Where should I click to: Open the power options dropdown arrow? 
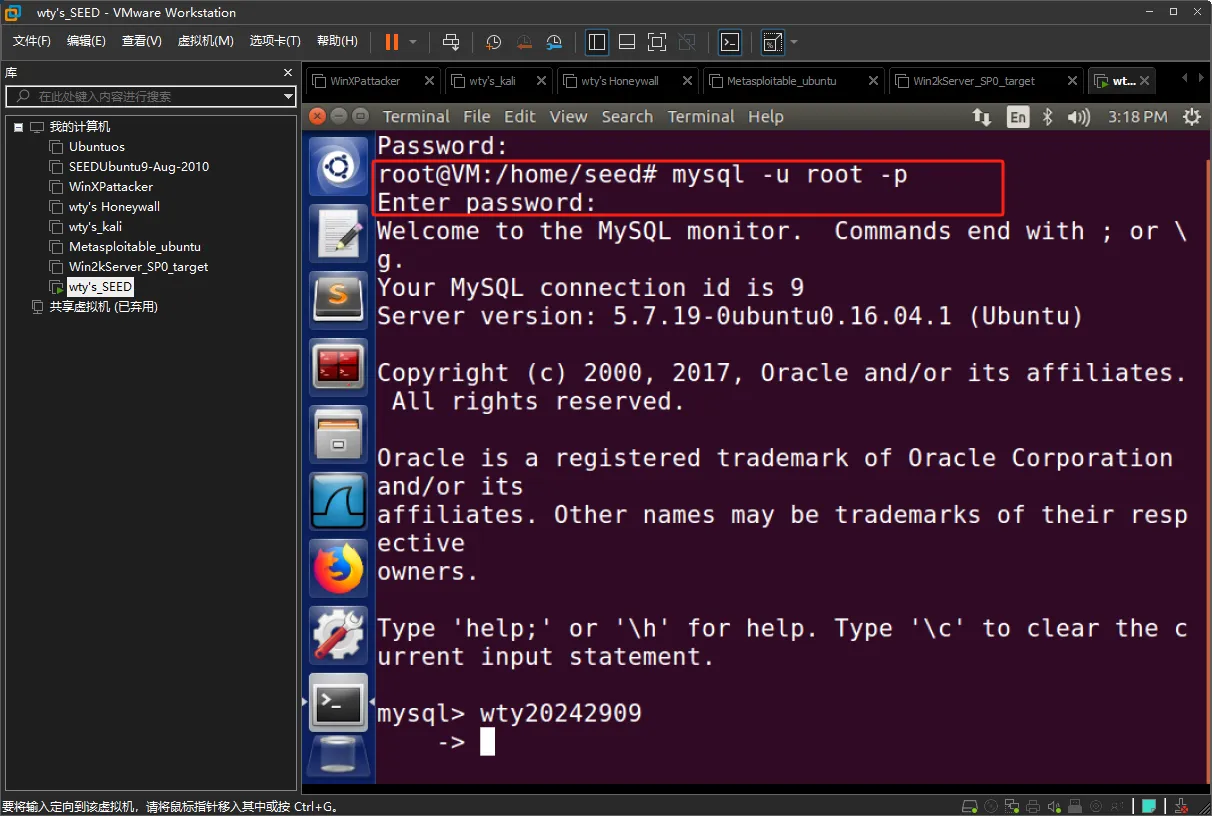(x=411, y=42)
